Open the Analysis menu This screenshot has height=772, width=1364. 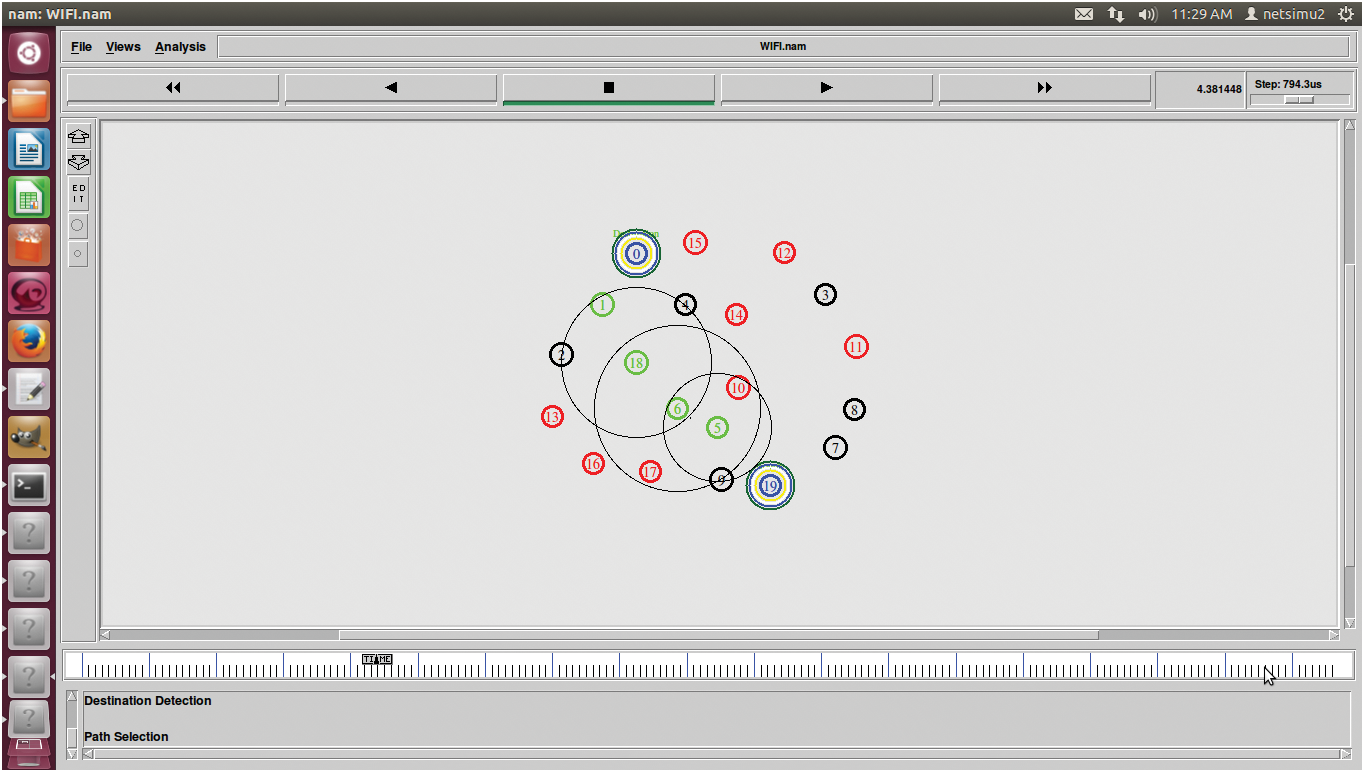tap(180, 47)
